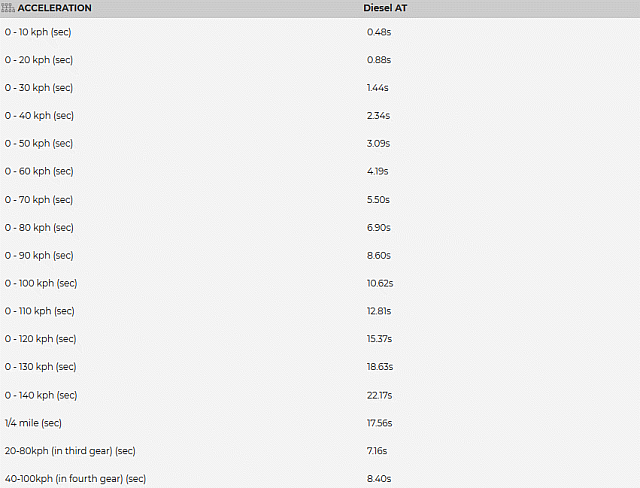This screenshot has height=488, width=640.
Task: Select the 0.48s acceleration value
Action: [379, 32]
